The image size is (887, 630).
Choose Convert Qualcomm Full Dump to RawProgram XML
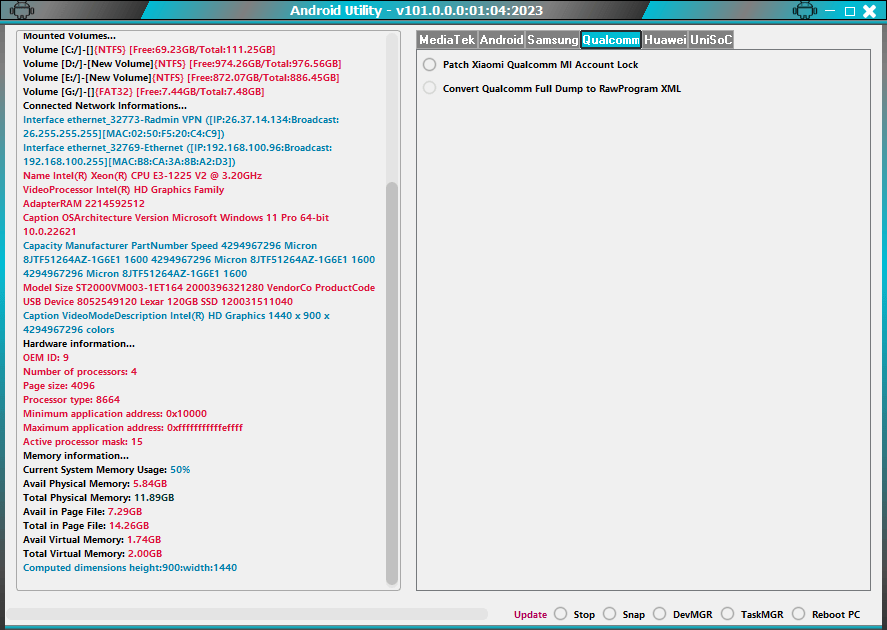click(430, 87)
